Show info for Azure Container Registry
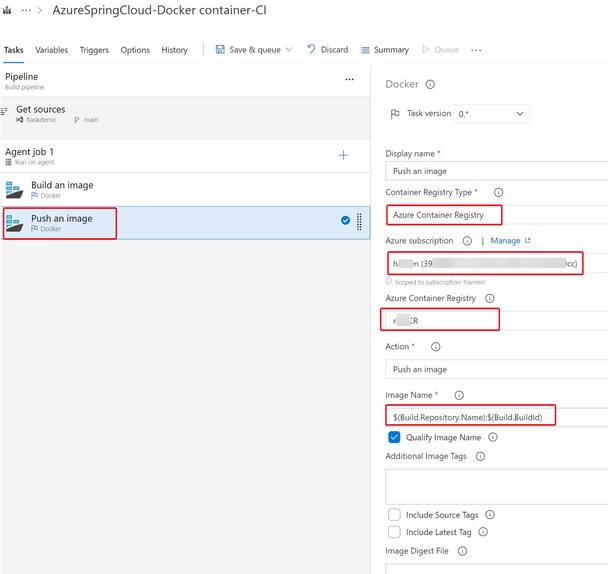This screenshot has width=608, height=574. (490, 298)
